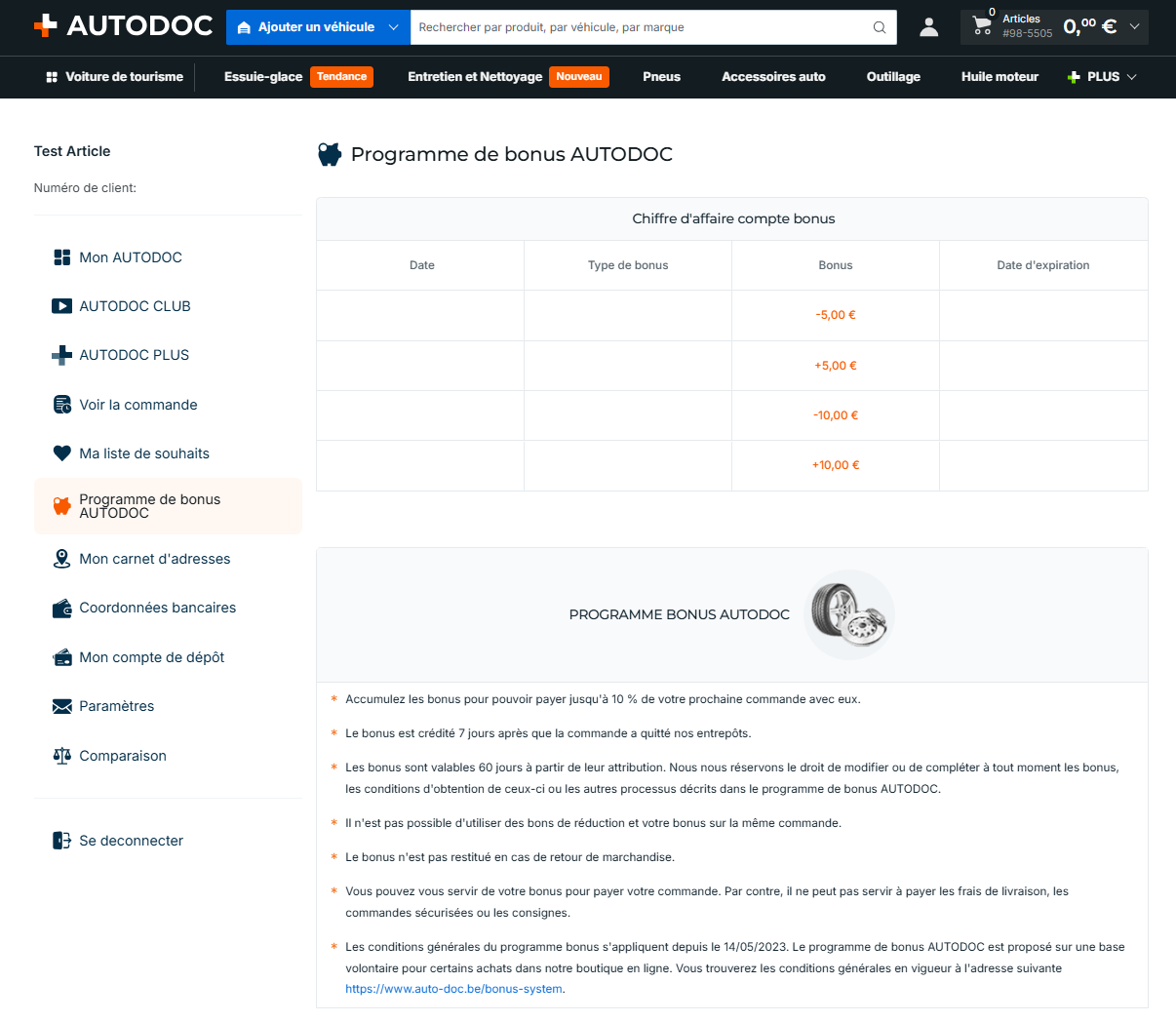
Task: Open the auto-doc.be bonus-system link
Action: coord(453,989)
